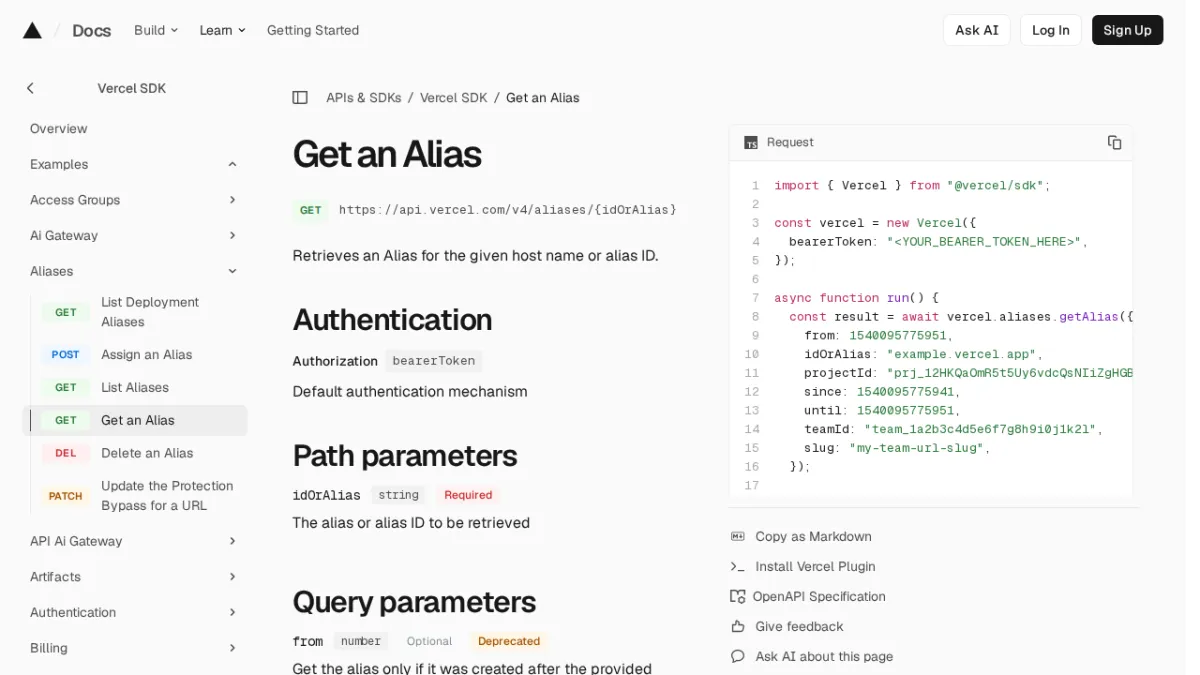This screenshot has height=675, width=1200.
Task: Click the PATCH badge beside Update the Protection Bypass
Action: [x=66, y=496]
